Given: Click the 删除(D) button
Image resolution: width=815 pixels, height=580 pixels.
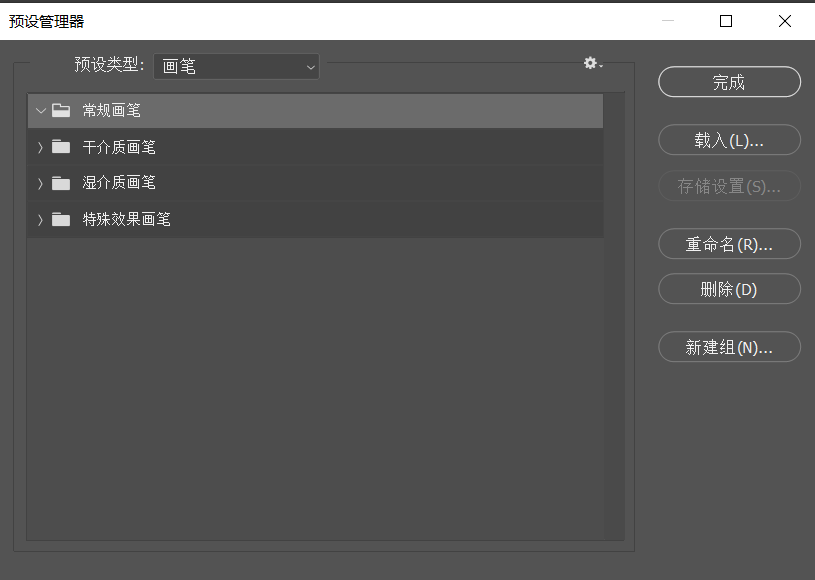Looking at the screenshot, I should [729, 289].
